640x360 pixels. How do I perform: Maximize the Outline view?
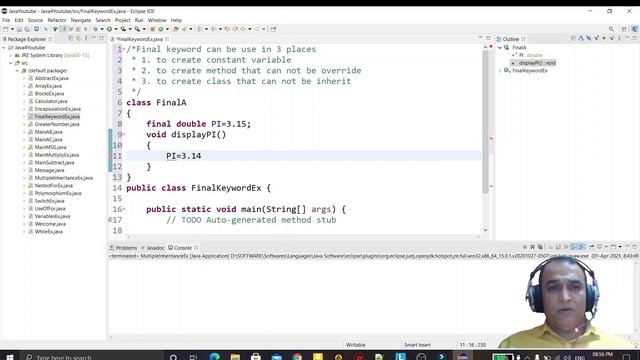pos(635,38)
